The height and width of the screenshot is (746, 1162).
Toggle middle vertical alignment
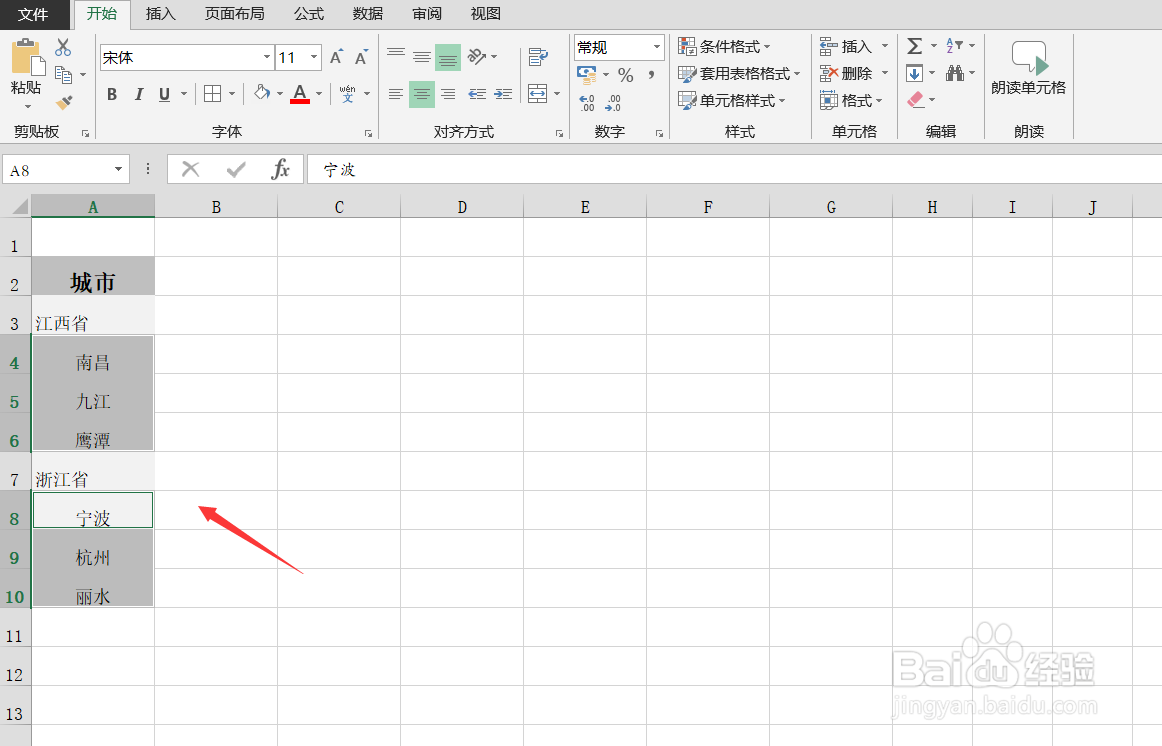click(x=422, y=56)
